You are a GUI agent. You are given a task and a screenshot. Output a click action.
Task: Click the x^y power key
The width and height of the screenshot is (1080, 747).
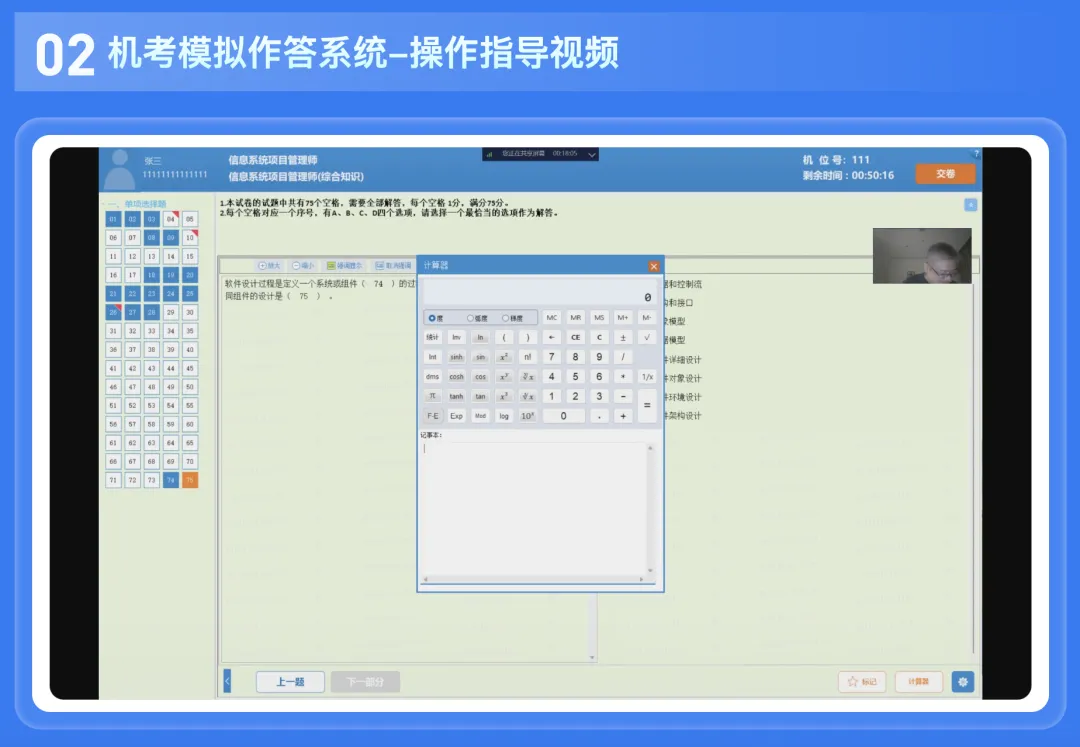point(503,377)
